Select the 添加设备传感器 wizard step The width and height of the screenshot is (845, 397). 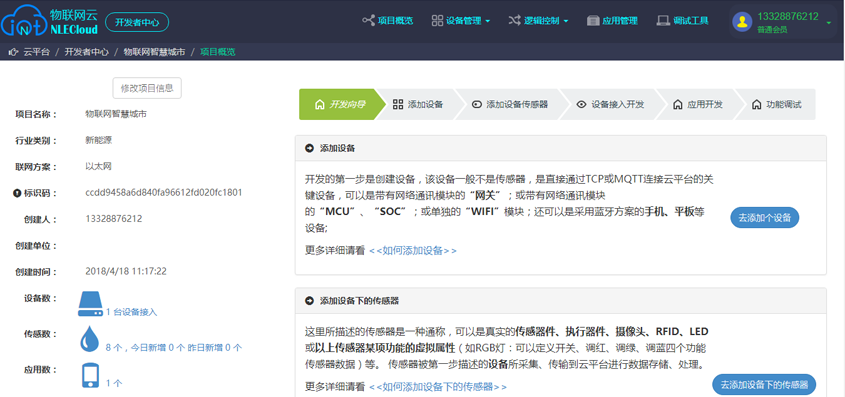click(x=509, y=105)
